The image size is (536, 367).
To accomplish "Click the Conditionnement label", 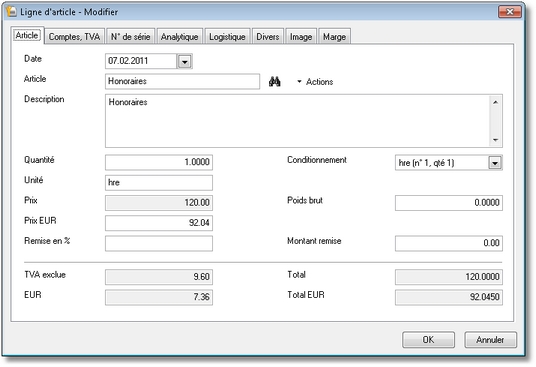I will [x=317, y=160].
